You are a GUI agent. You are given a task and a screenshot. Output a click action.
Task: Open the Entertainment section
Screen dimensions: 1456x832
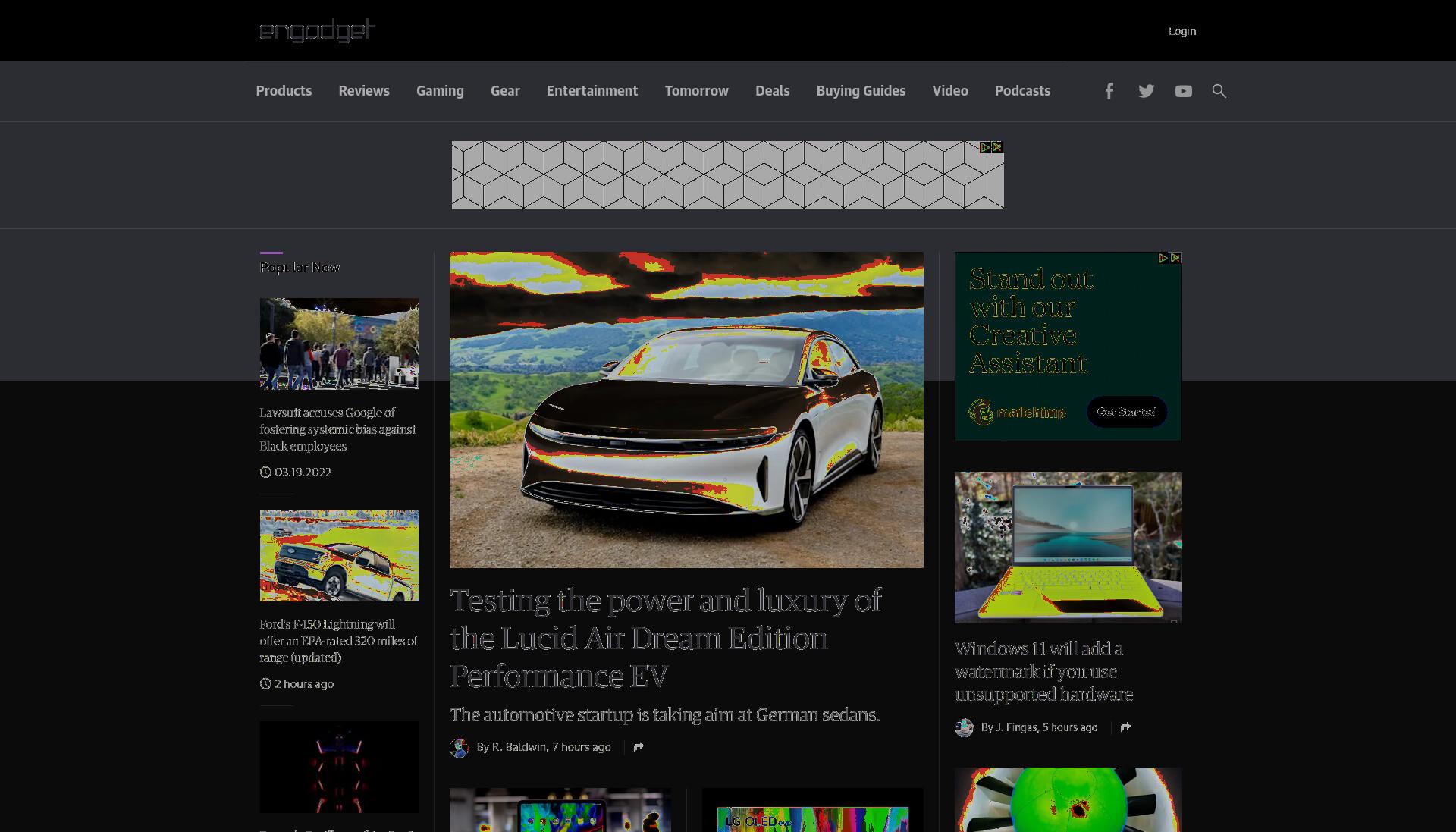592,91
